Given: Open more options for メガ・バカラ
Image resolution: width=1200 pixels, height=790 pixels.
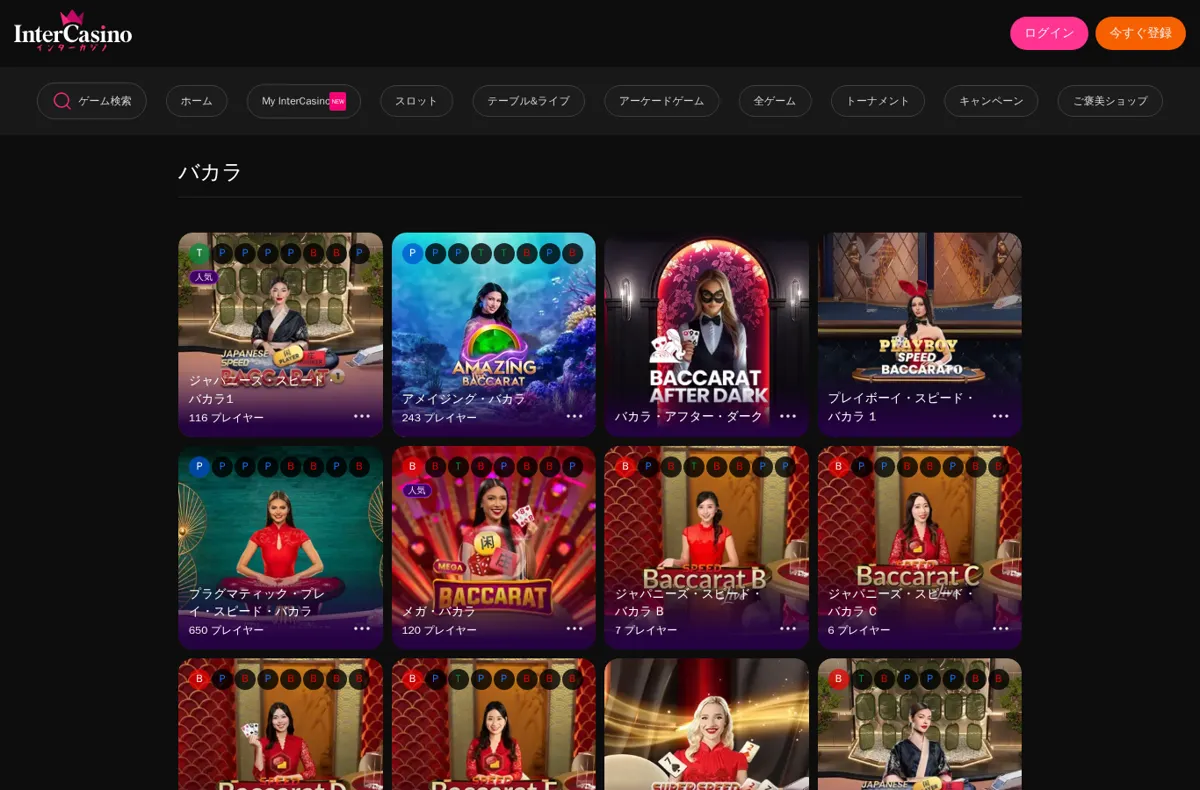Looking at the screenshot, I should pos(575,629).
